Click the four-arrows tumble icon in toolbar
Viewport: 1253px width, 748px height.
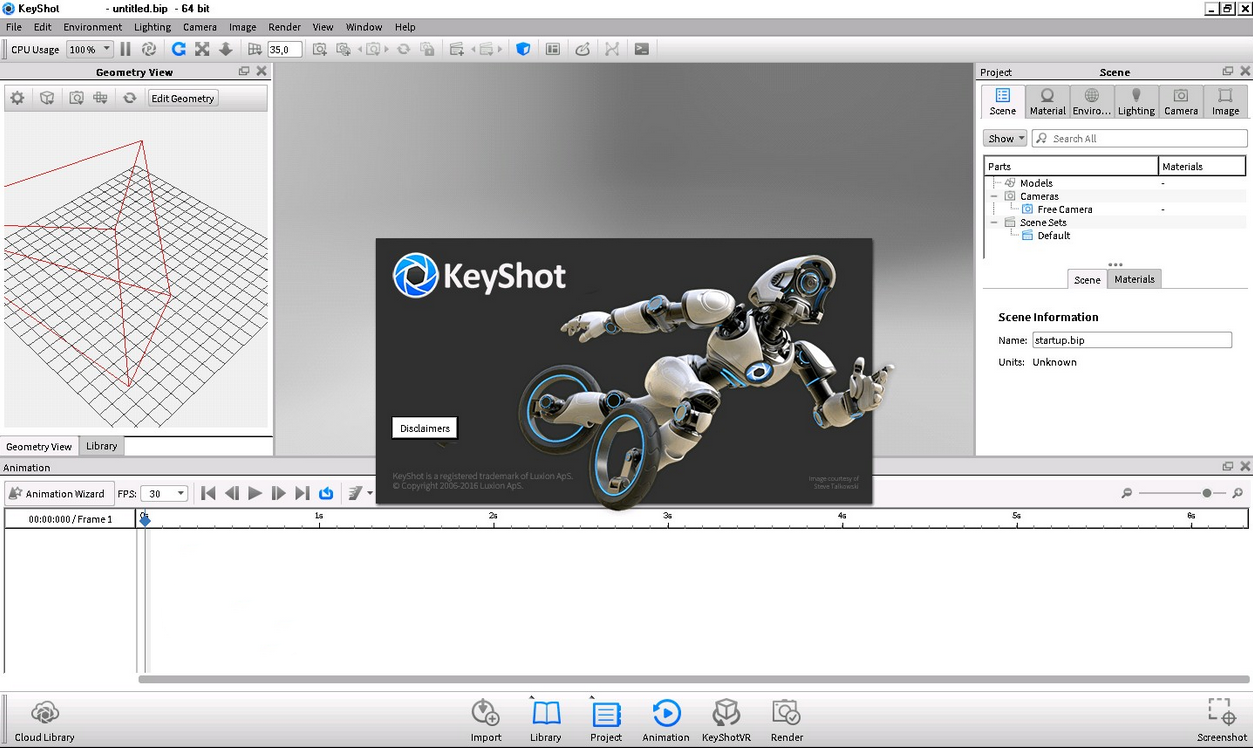click(x=202, y=49)
